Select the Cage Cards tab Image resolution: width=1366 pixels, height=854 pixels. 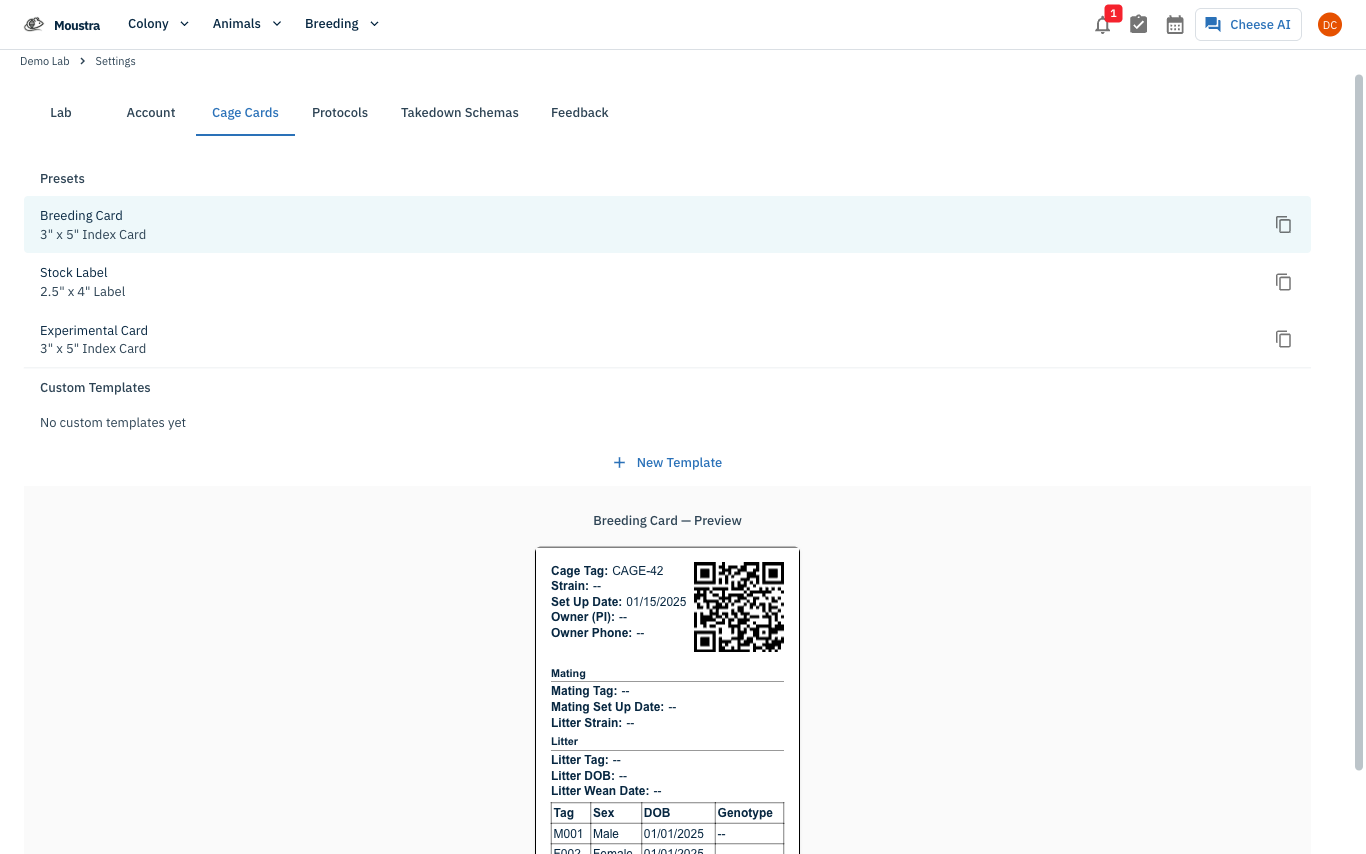point(245,113)
